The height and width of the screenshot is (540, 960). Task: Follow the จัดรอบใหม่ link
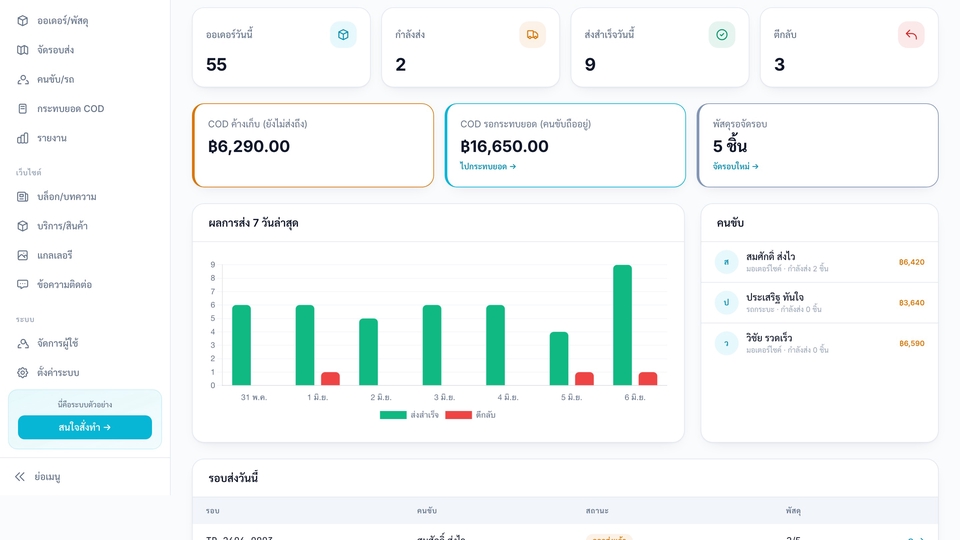coord(735,166)
